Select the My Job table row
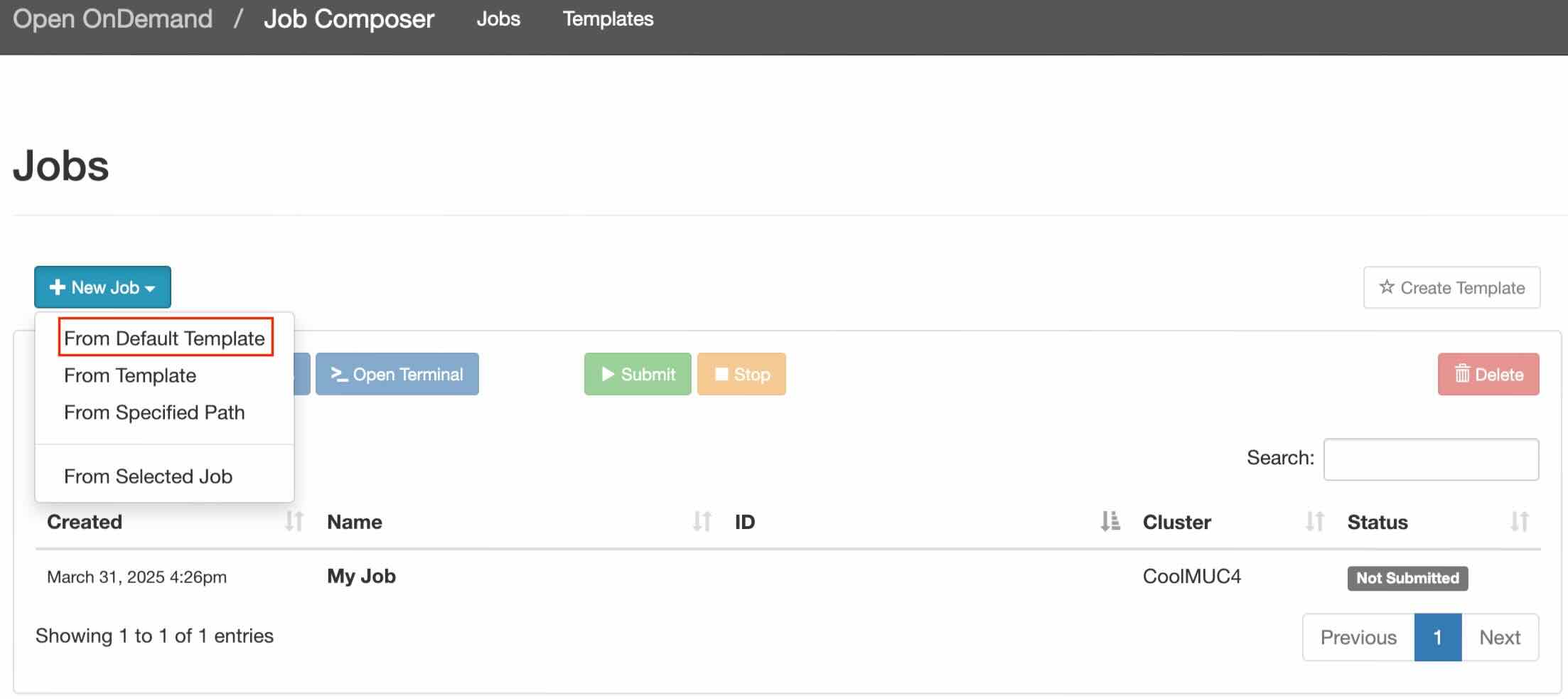1568x699 pixels. [361, 576]
